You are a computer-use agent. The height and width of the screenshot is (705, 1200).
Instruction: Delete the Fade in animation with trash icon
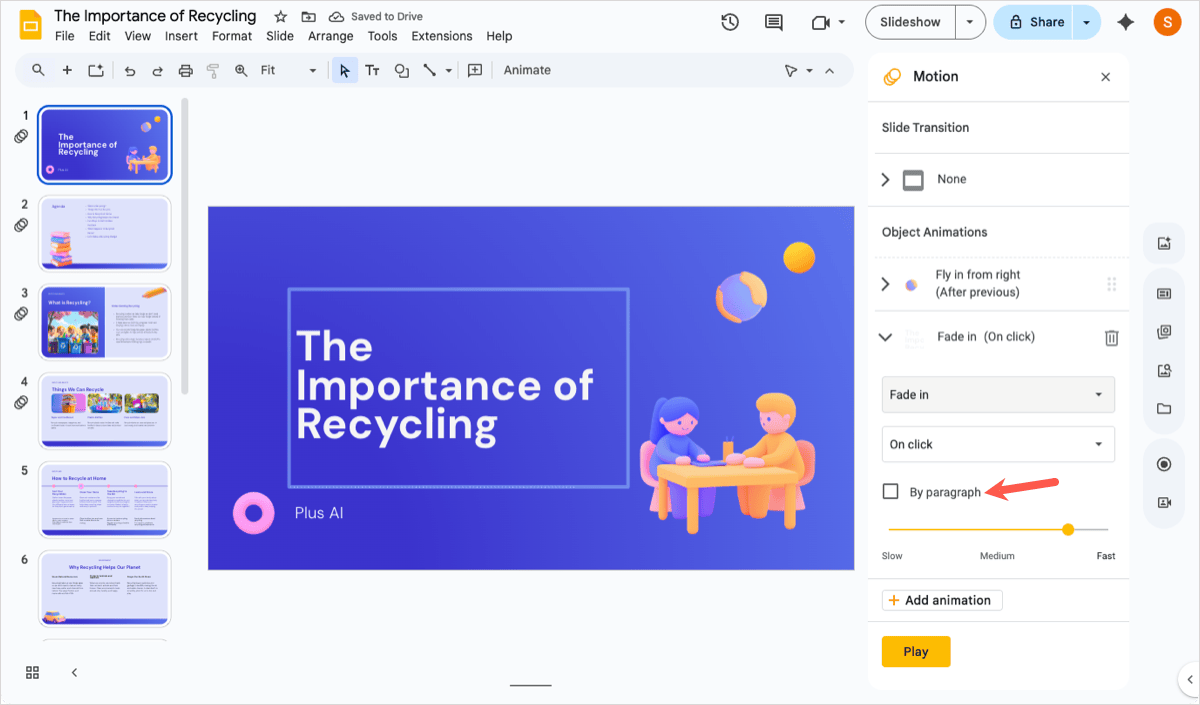1111,338
